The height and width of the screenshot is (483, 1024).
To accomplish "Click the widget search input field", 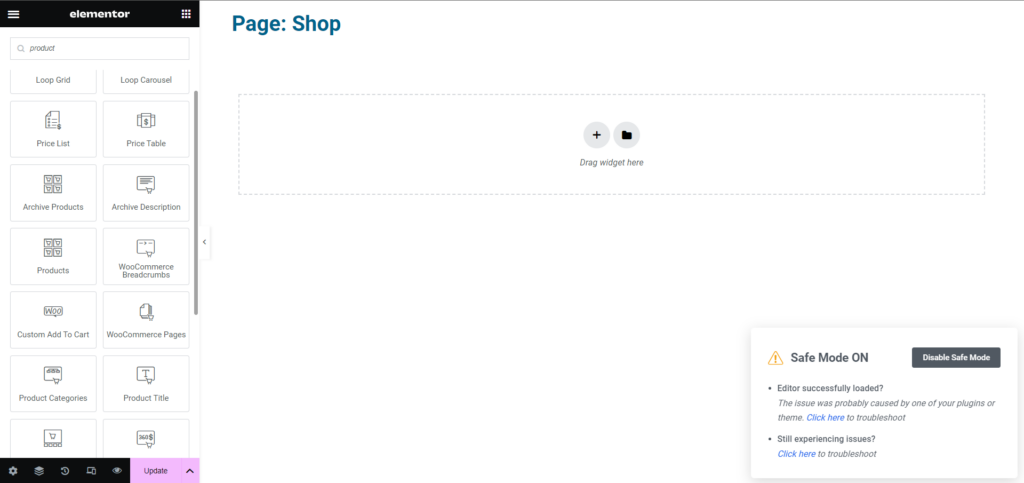I will [100, 48].
